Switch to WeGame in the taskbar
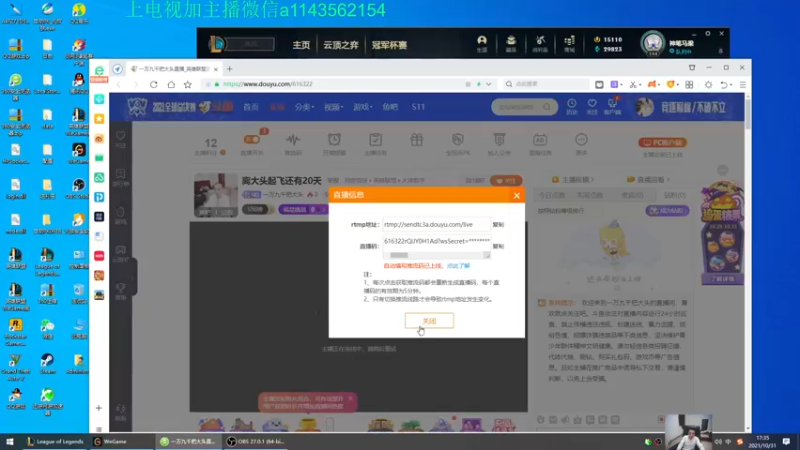This screenshot has height=450, width=800. pos(111,442)
